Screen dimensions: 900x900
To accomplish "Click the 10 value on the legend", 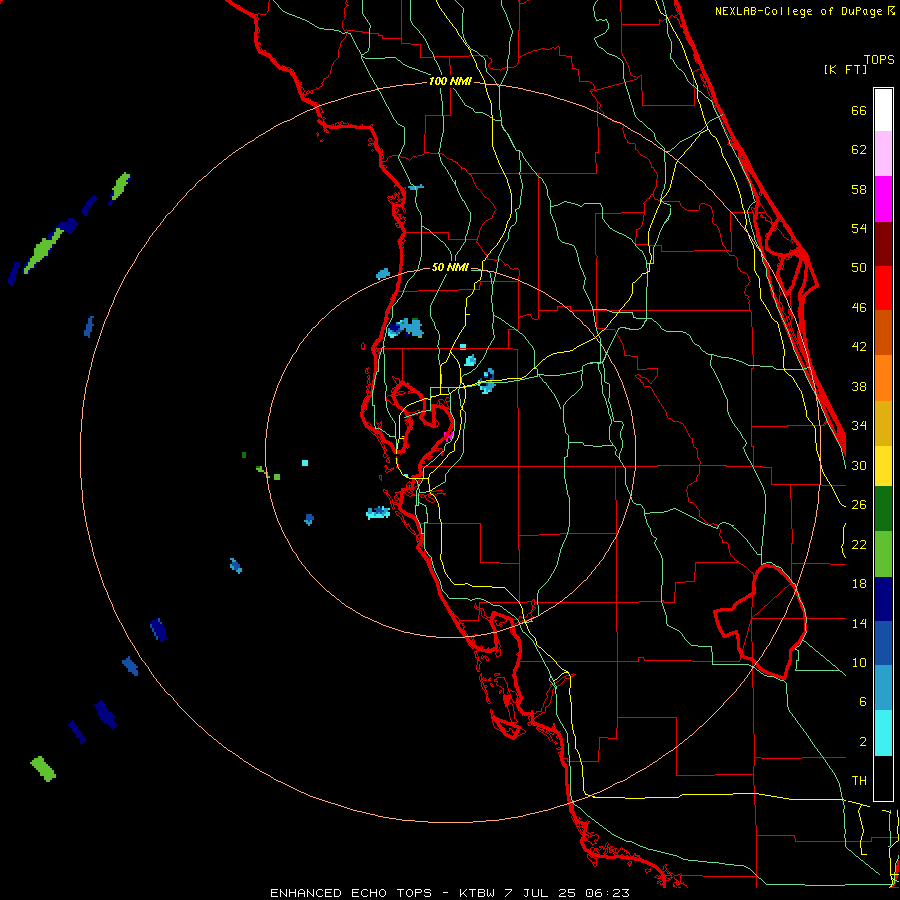I will (x=859, y=663).
